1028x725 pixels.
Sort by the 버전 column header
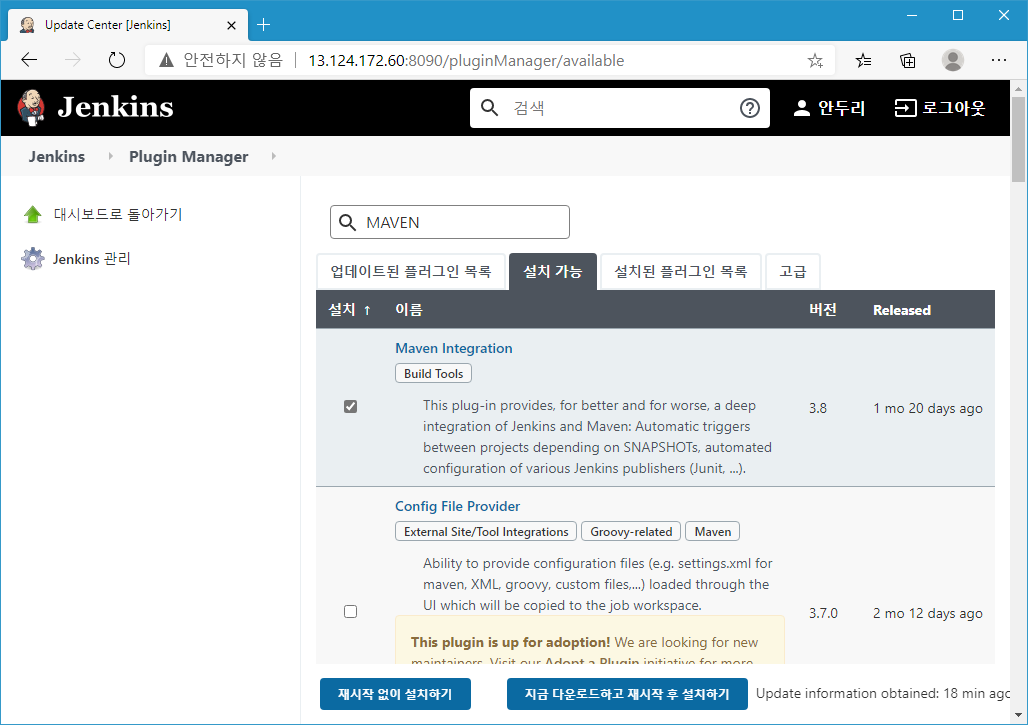pyautogui.click(x=823, y=309)
